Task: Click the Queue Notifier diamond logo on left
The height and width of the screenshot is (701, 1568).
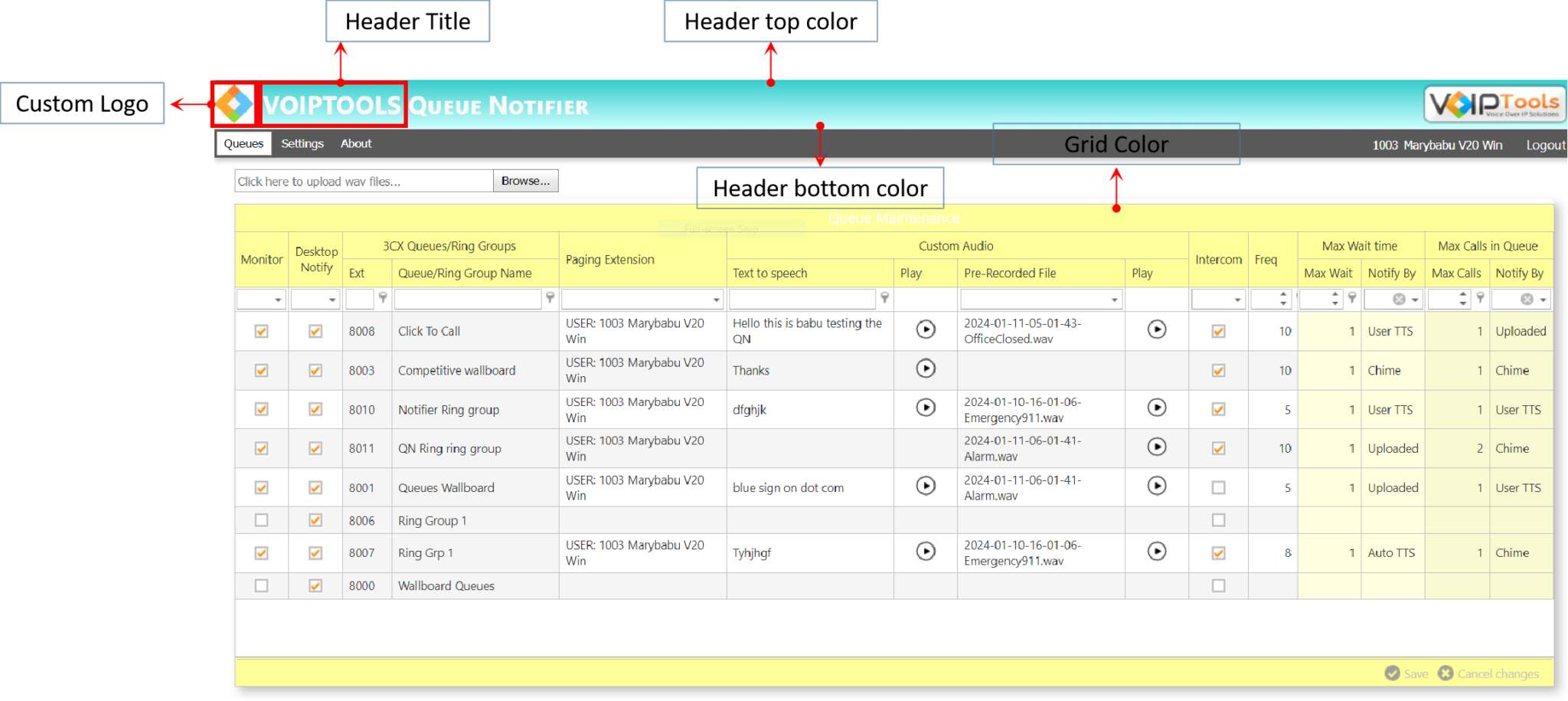Action: click(234, 104)
